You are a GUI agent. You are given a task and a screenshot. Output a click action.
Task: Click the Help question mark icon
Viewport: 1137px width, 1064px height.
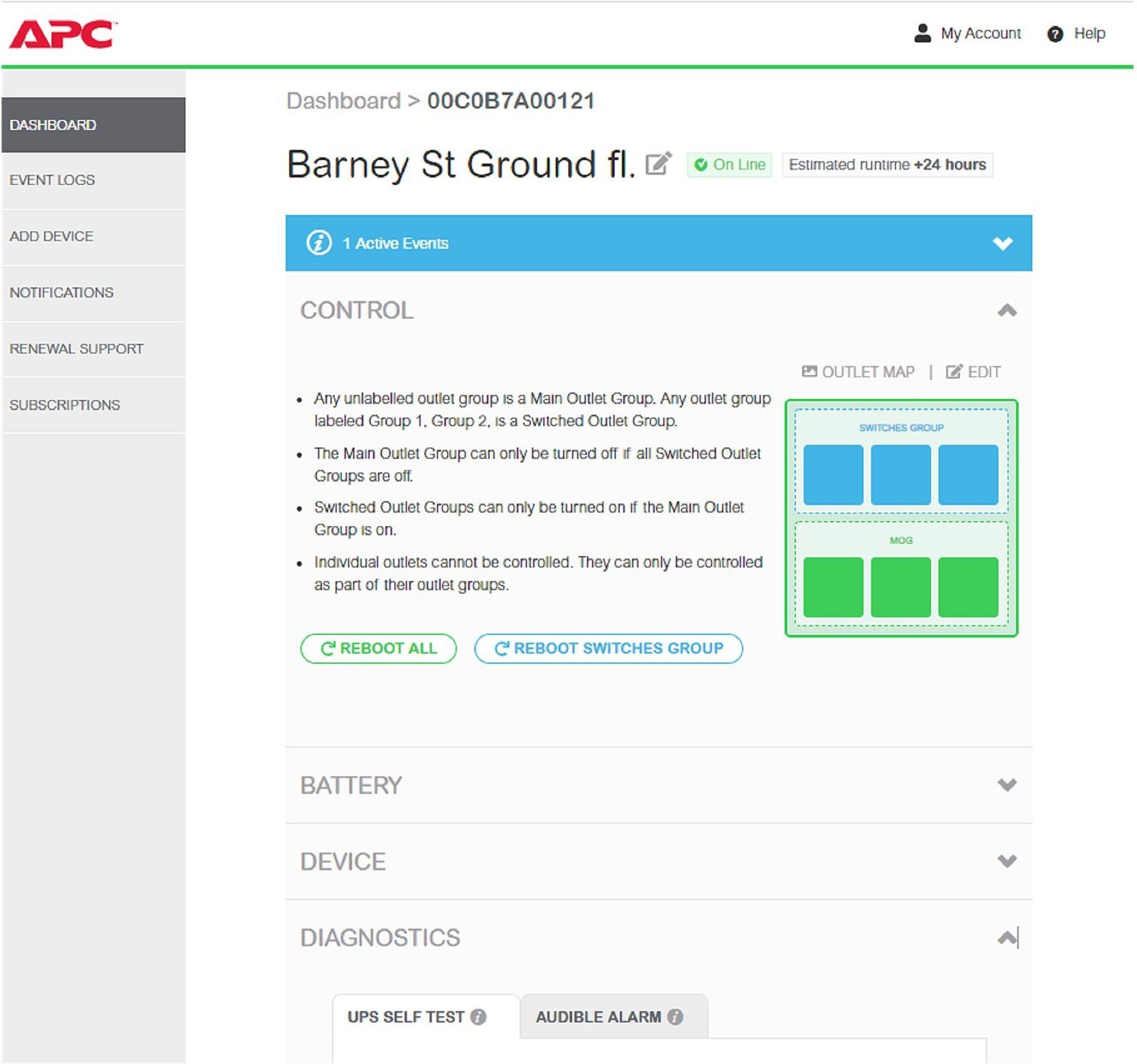pyautogui.click(x=1055, y=34)
